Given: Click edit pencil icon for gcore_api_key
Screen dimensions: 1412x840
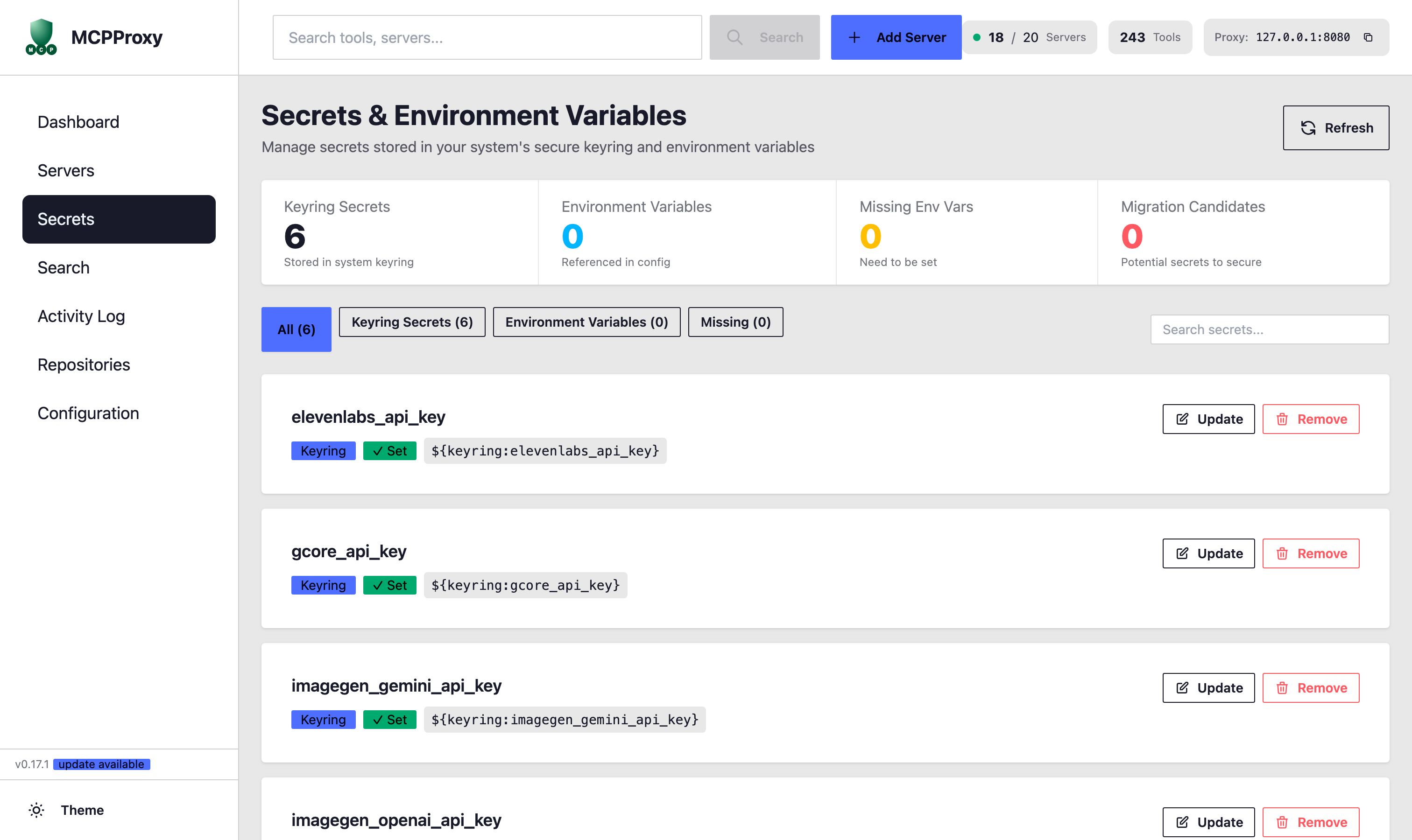Looking at the screenshot, I should (1182, 553).
